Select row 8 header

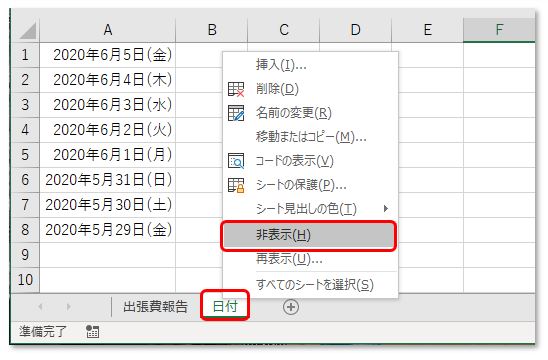(x=25, y=230)
